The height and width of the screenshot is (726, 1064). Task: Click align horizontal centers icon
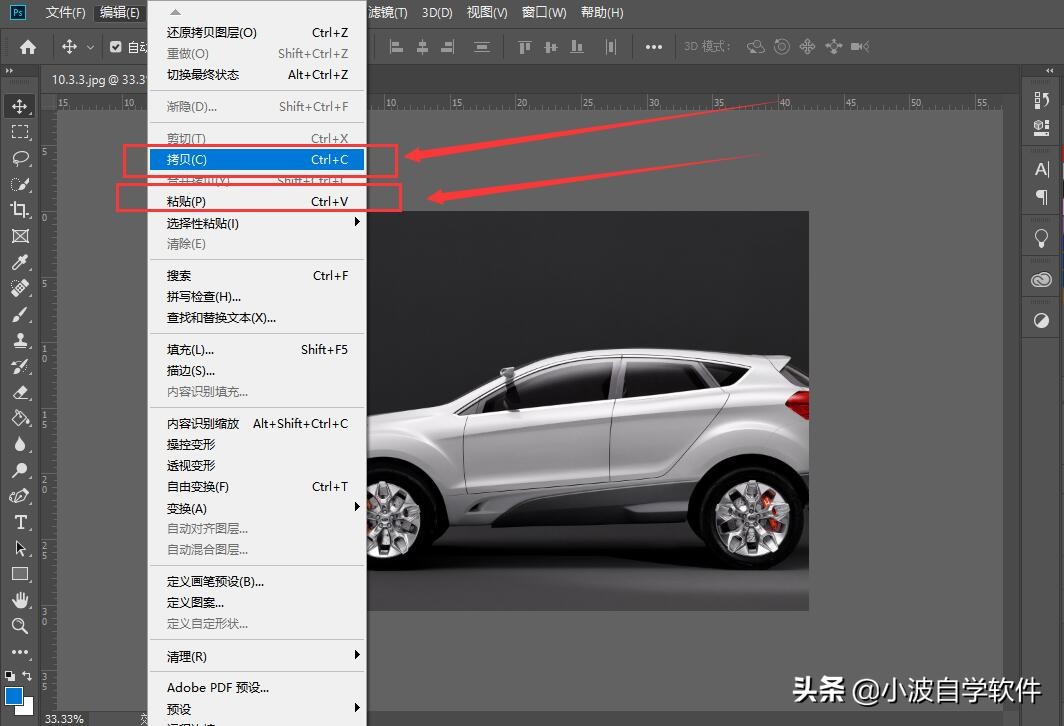[x=422, y=47]
